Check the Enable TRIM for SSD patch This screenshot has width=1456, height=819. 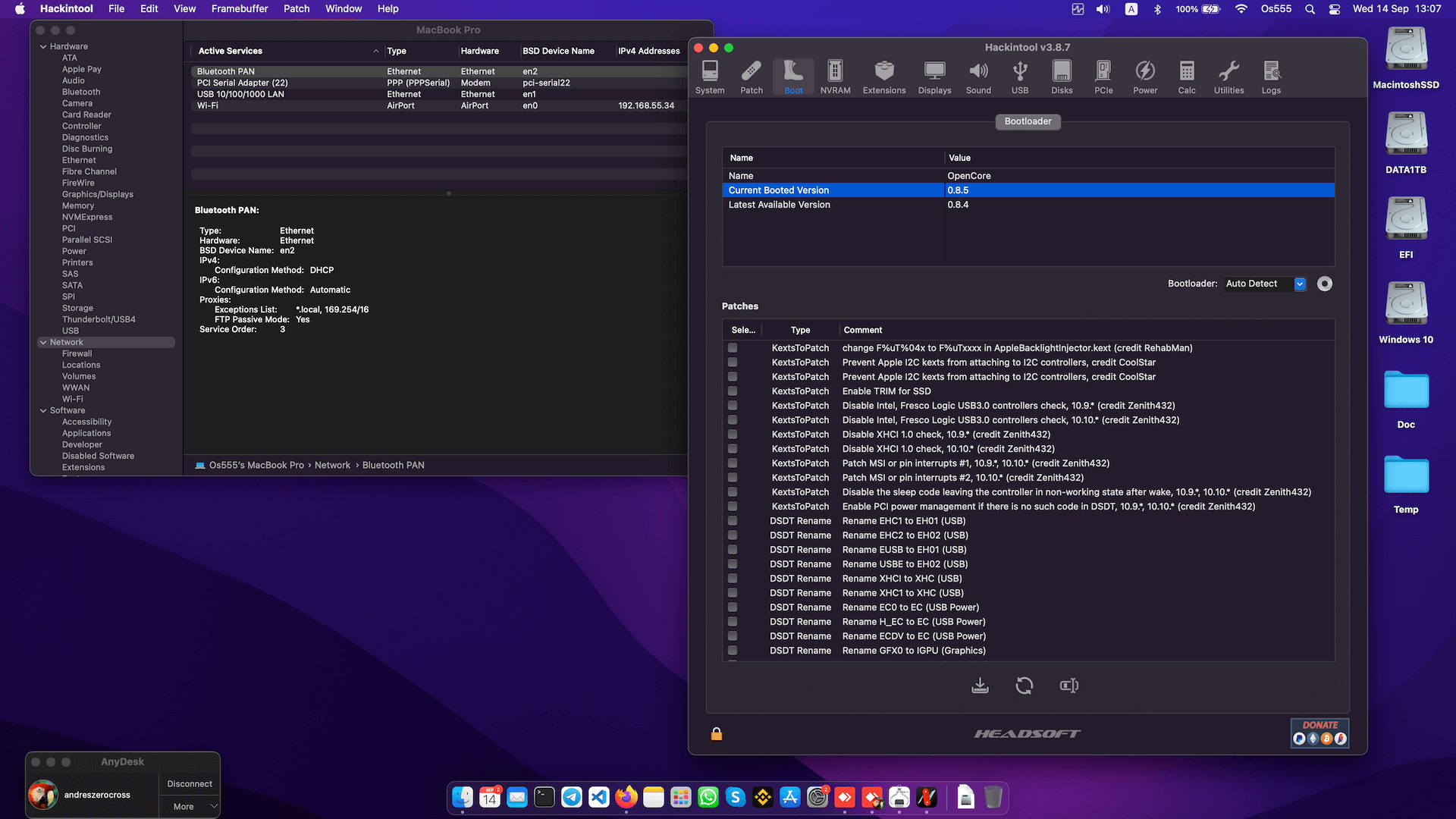click(x=733, y=391)
